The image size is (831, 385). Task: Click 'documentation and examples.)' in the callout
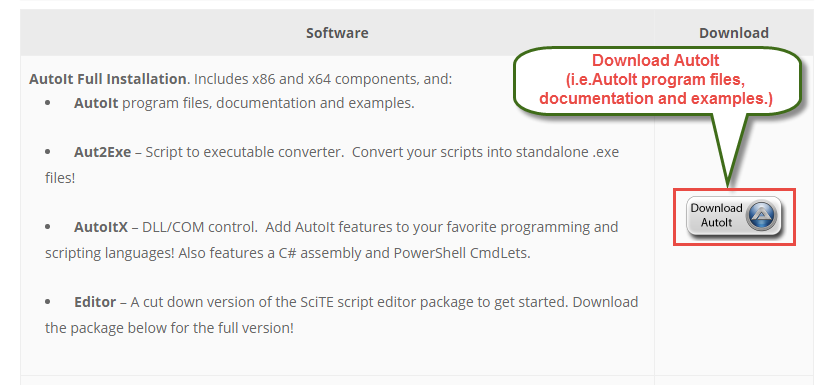[656, 99]
